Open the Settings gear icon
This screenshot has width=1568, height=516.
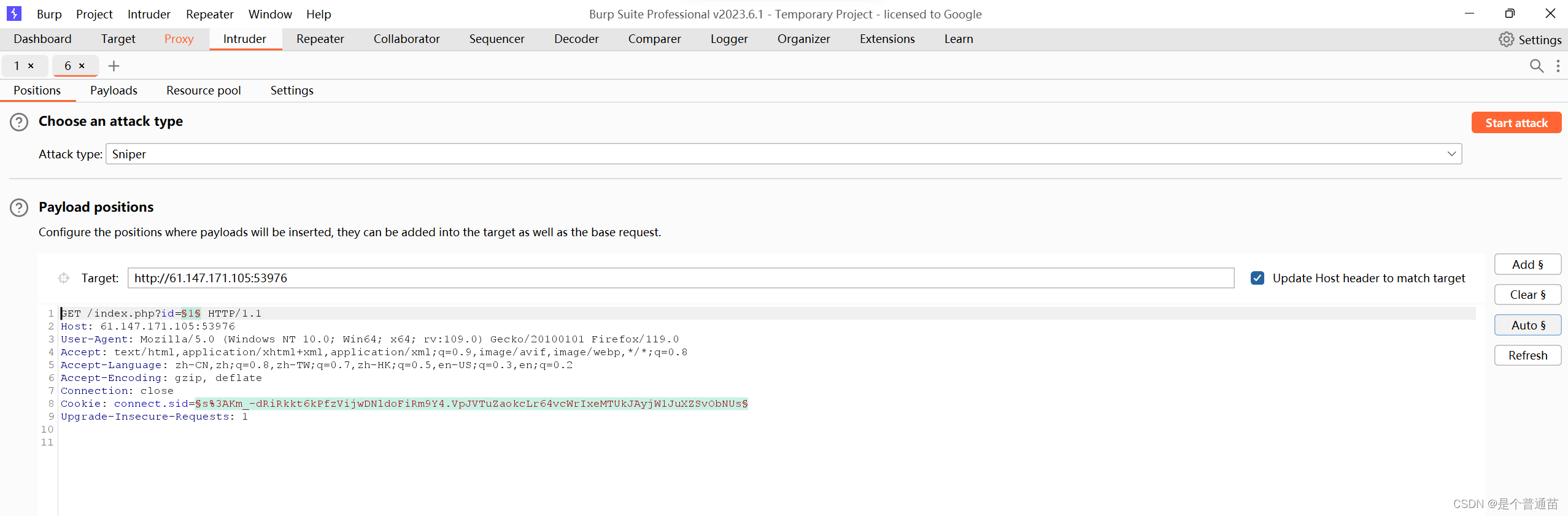(1506, 39)
